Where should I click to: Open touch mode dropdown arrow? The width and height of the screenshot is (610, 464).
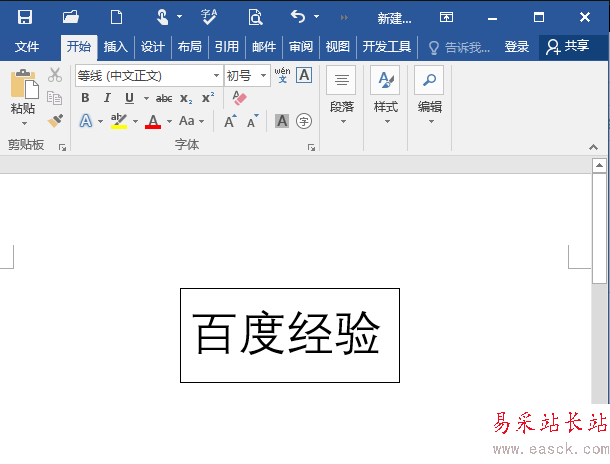179,17
